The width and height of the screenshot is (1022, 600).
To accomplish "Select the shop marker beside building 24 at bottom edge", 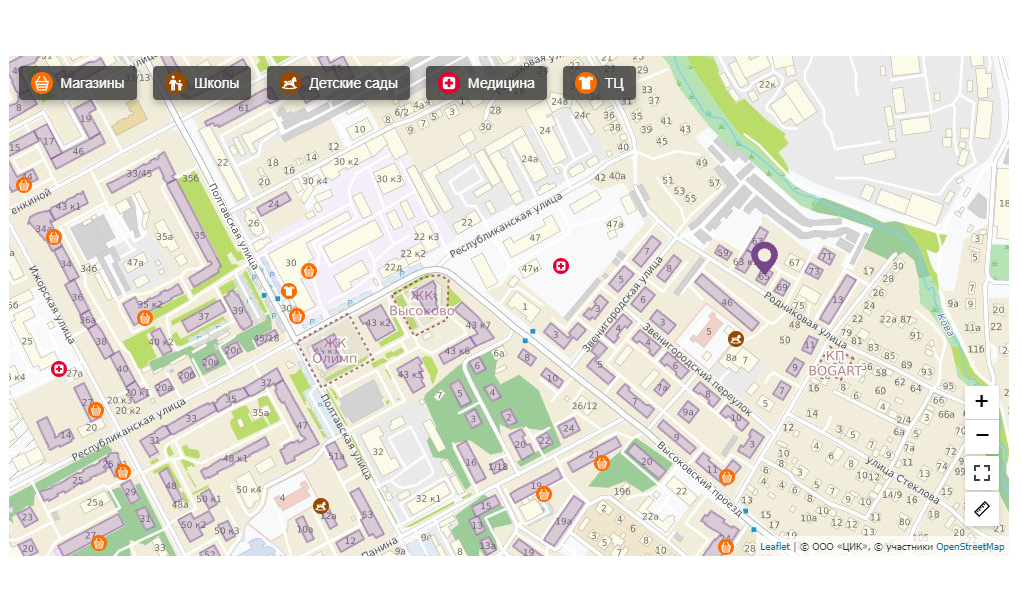I will [x=725, y=547].
